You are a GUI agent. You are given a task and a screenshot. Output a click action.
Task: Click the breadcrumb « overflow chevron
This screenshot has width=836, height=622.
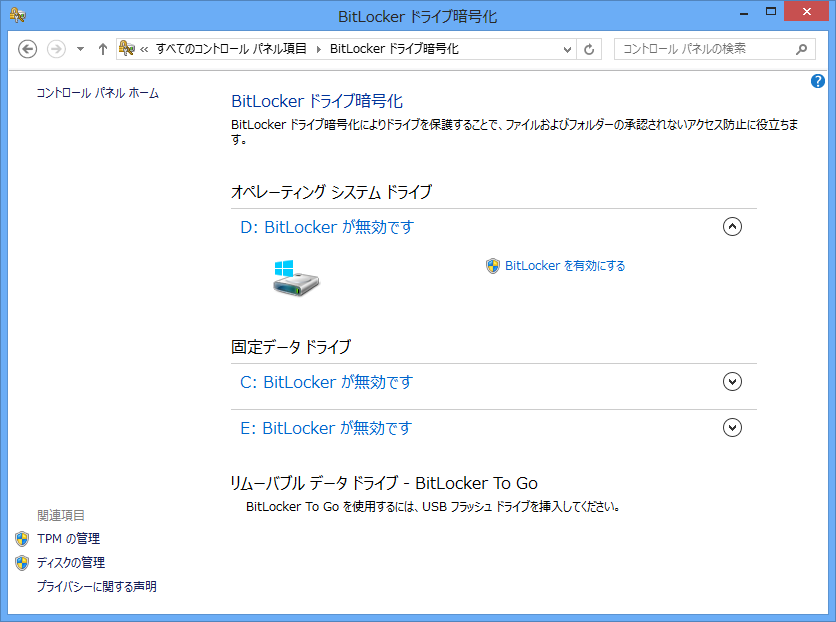(144, 50)
